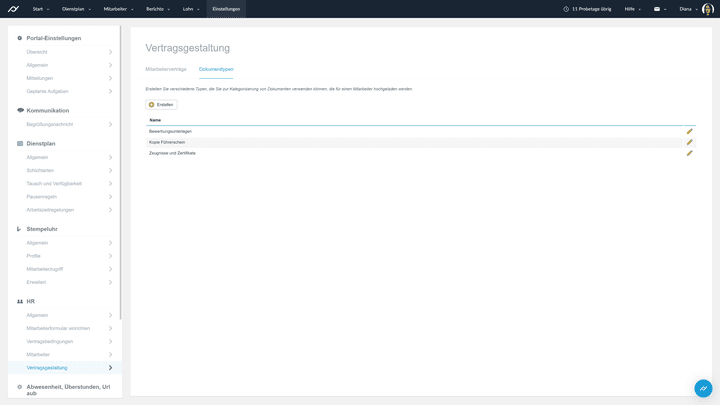The image size is (720, 405).
Task: Switch to the Mitarbeiterverträge tab
Action: 166,69
